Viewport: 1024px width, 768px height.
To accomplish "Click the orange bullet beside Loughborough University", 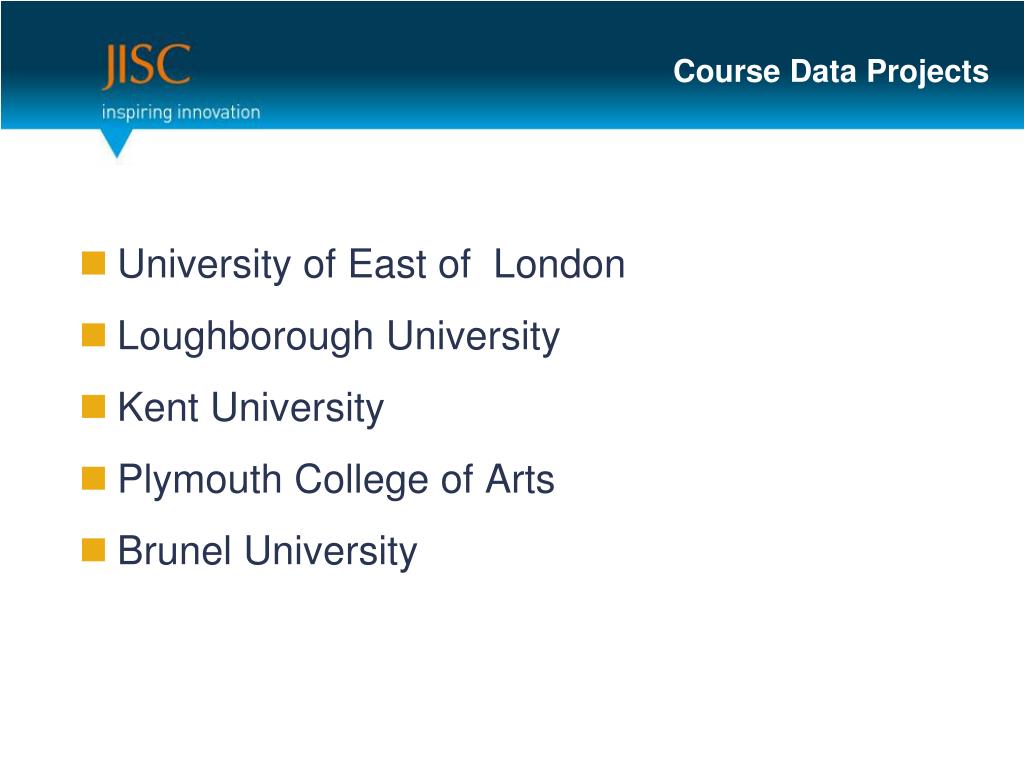I will pyautogui.click(x=94, y=336).
